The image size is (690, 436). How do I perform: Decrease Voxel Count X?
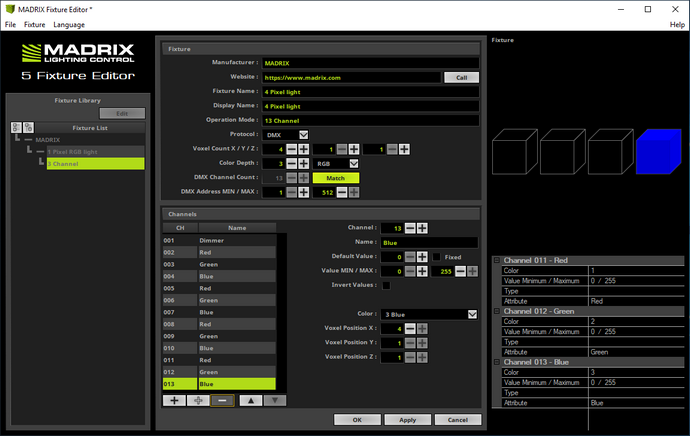(292, 149)
